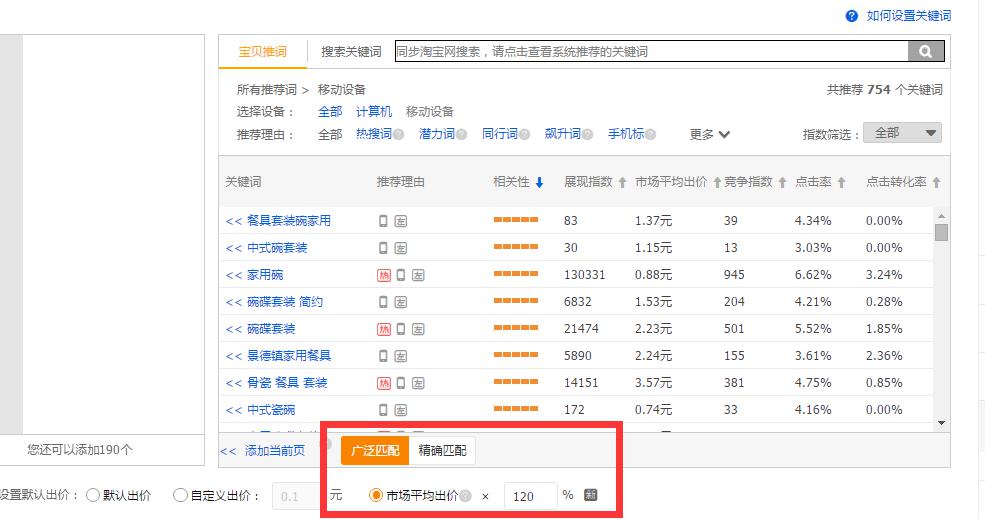This screenshot has height=519, width=985.
Task: Open the 指数筛选 dropdown showing 全部
Action: [903, 133]
